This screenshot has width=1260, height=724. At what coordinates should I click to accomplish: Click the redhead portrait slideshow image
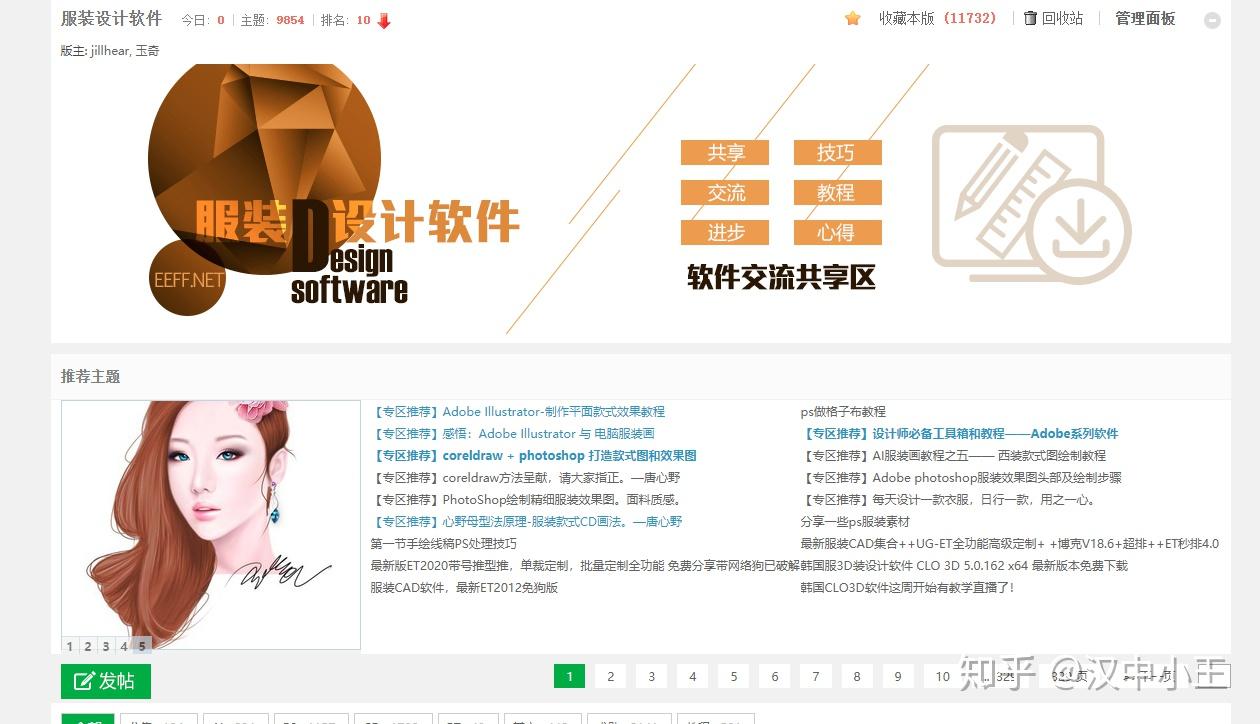click(x=211, y=525)
